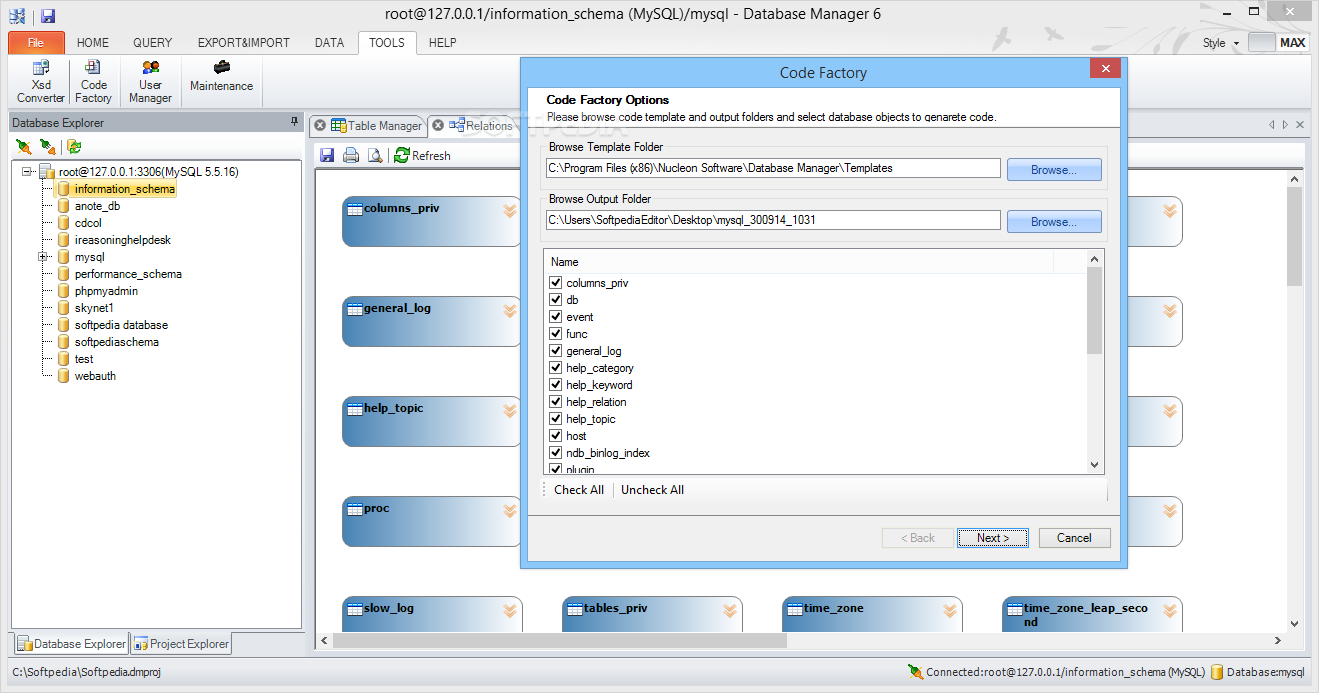Open the EXPORT&IMPORT ribbon tab
The width and height of the screenshot is (1319, 693).
point(244,43)
